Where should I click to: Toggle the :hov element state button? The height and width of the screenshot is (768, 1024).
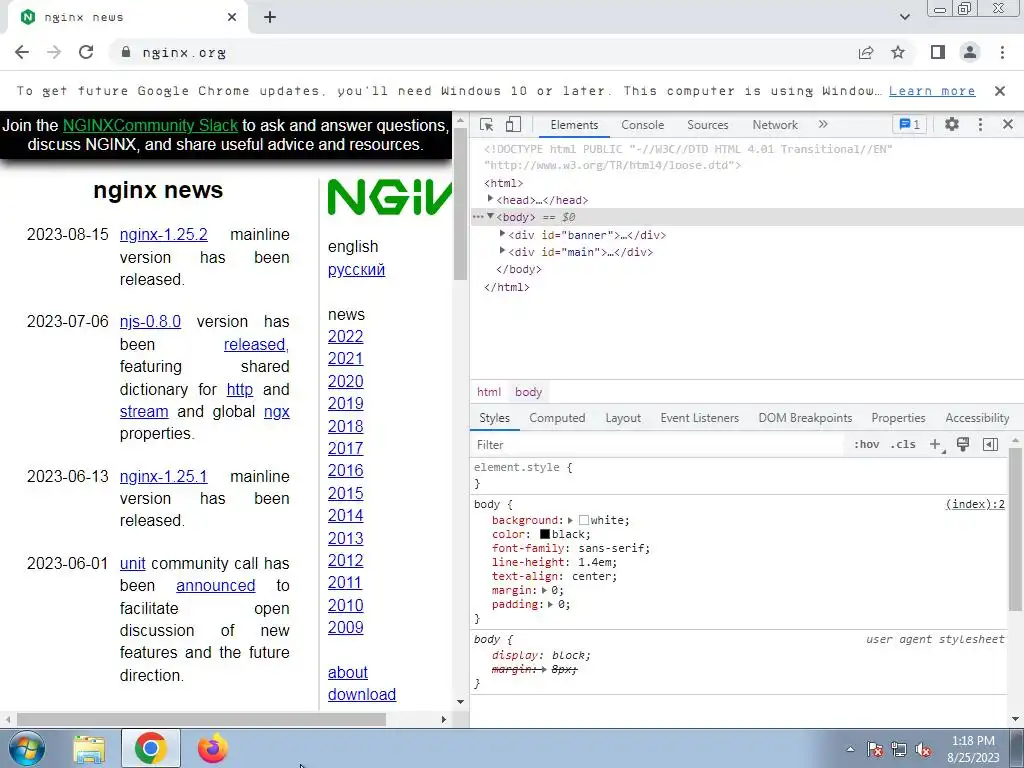pos(866,445)
